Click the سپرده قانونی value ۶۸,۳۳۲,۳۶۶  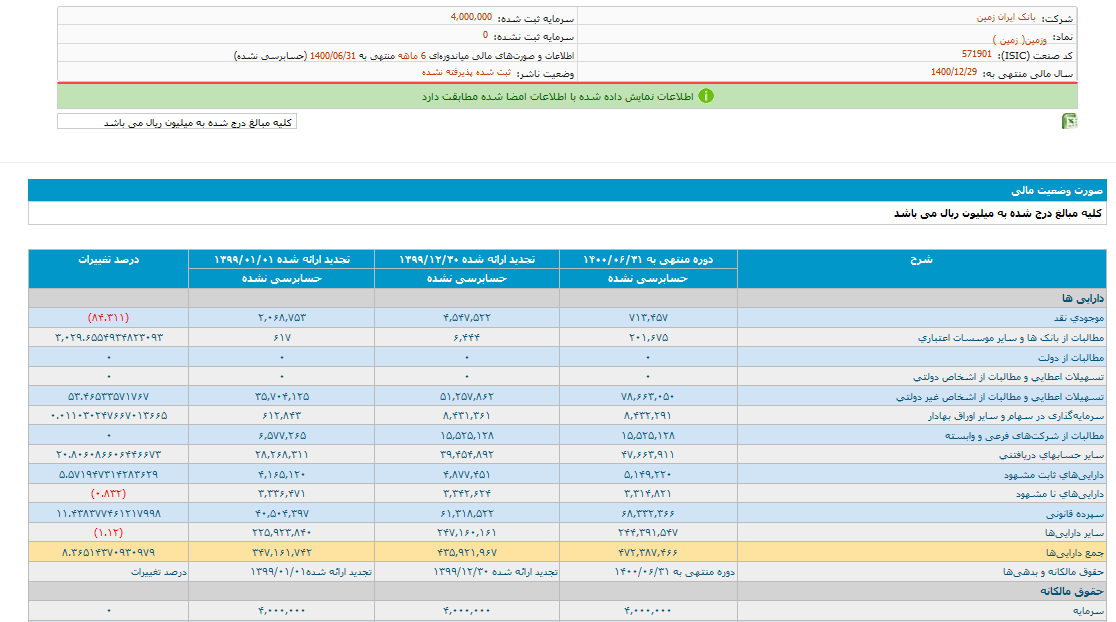click(648, 513)
